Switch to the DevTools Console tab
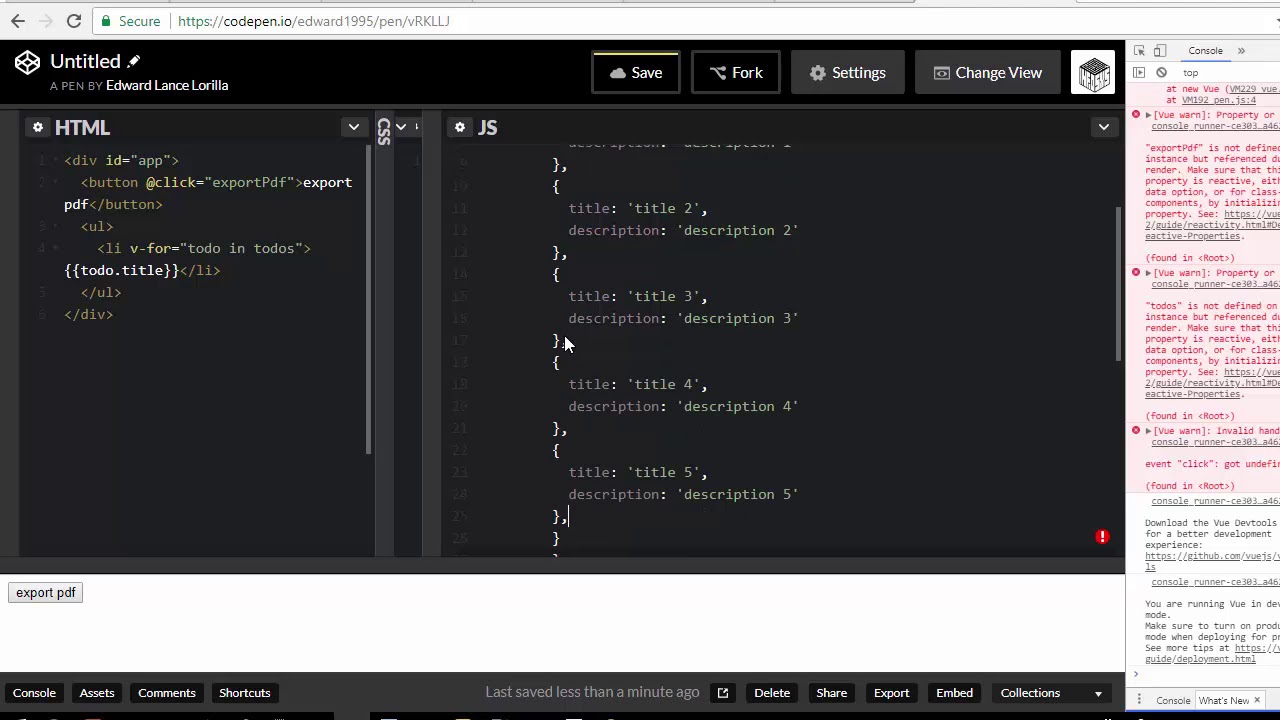1280x720 pixels. click(x=1205, y=51)
